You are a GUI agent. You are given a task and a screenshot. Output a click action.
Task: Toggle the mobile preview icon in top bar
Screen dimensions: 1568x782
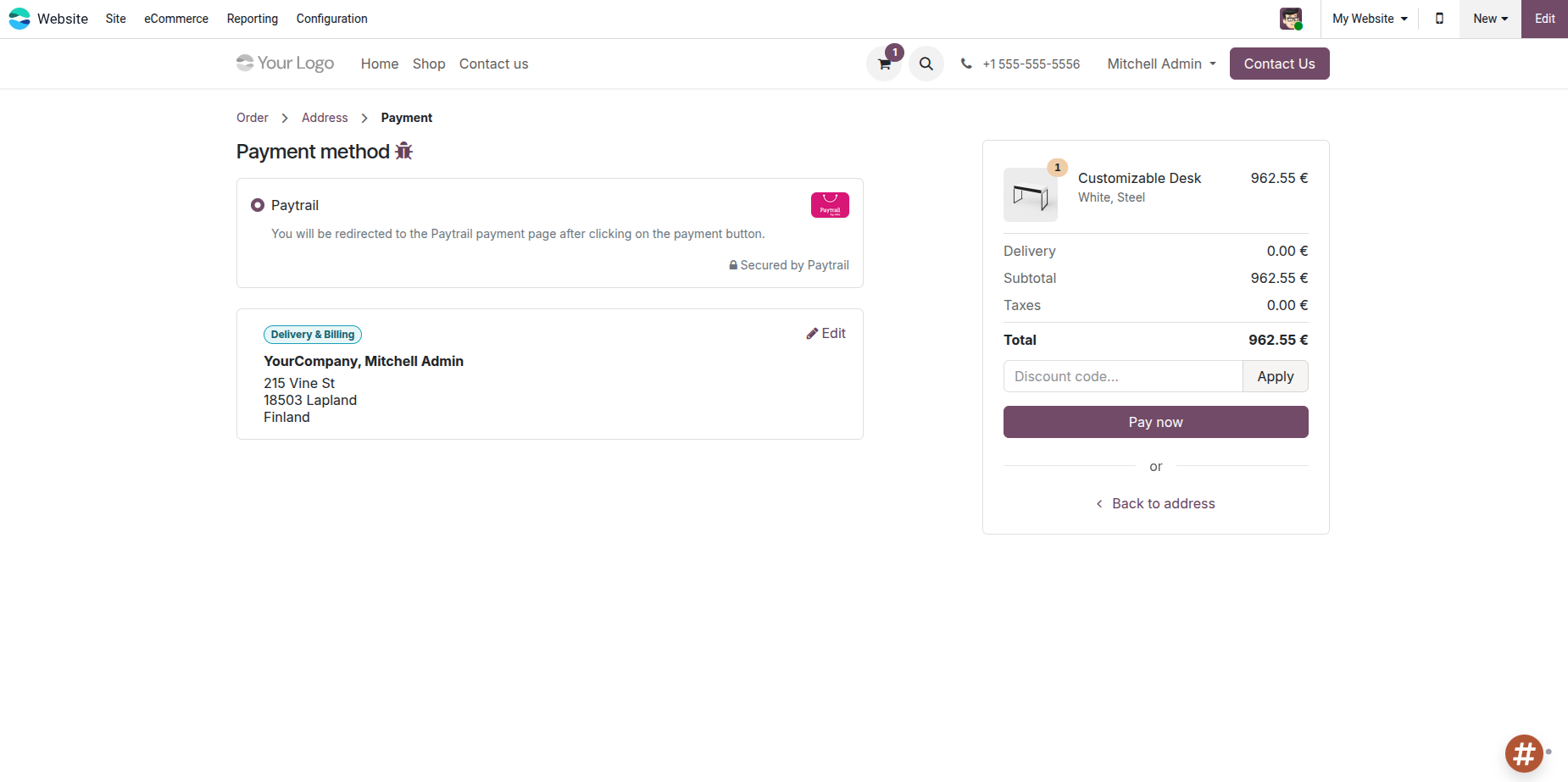pyautogui.click(x=1438, y=18)
